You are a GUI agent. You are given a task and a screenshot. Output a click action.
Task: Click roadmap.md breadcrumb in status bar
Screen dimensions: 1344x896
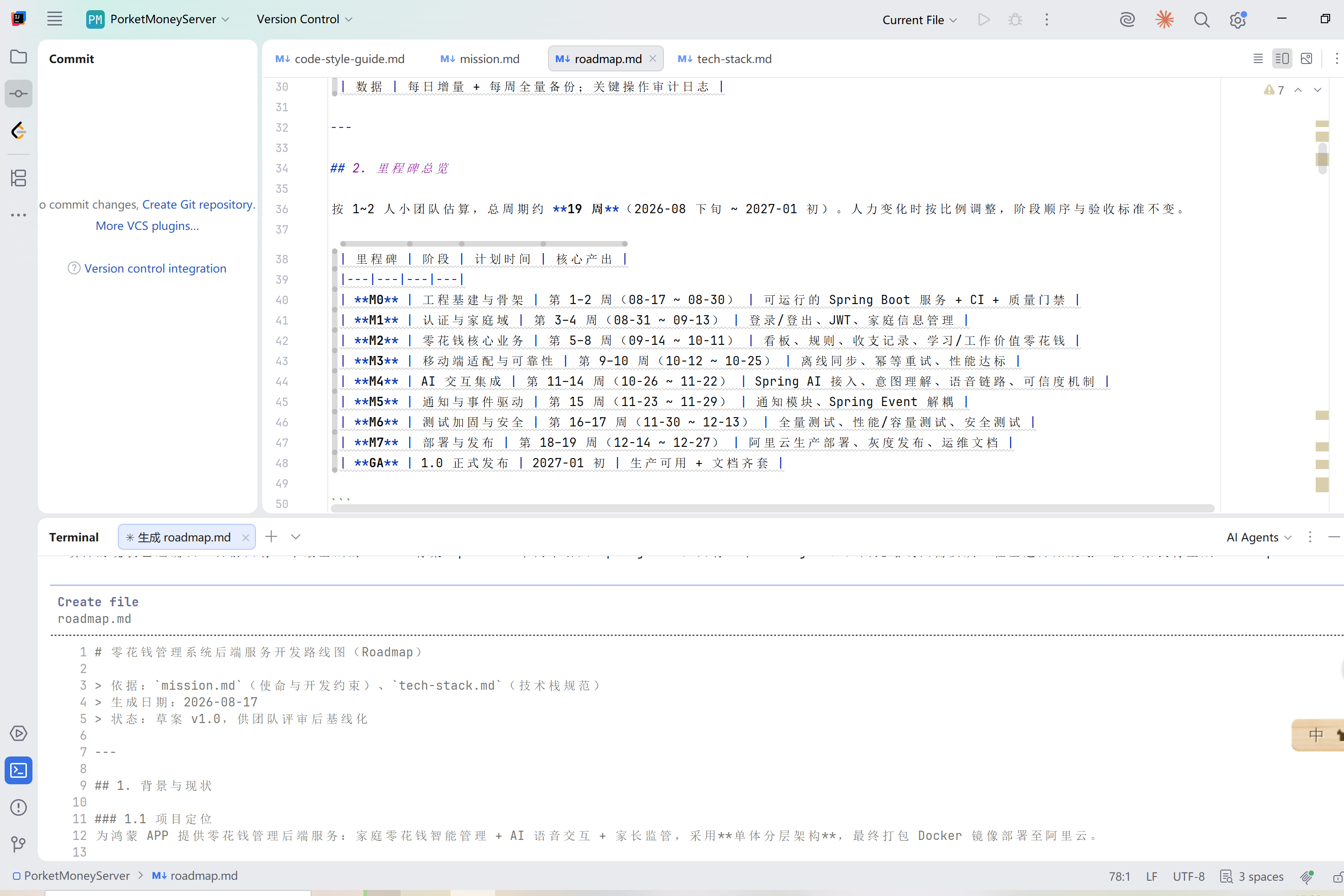point(195,876)
